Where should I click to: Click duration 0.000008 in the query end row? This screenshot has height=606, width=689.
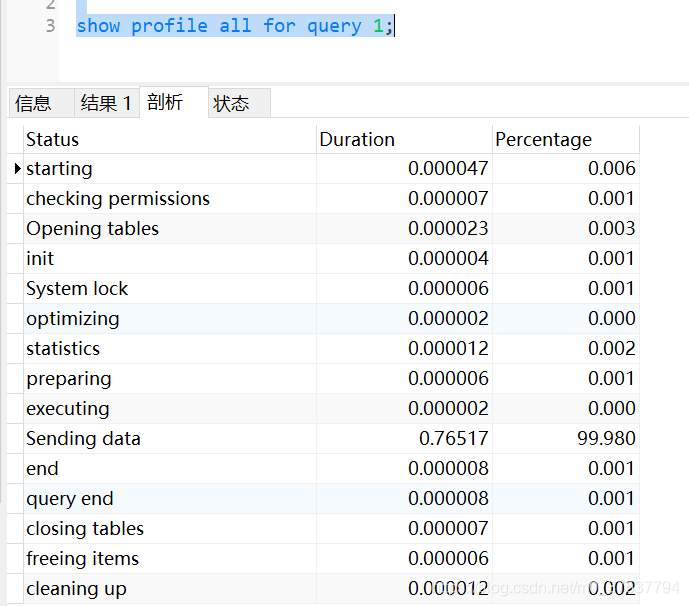[x=448, y=498]
